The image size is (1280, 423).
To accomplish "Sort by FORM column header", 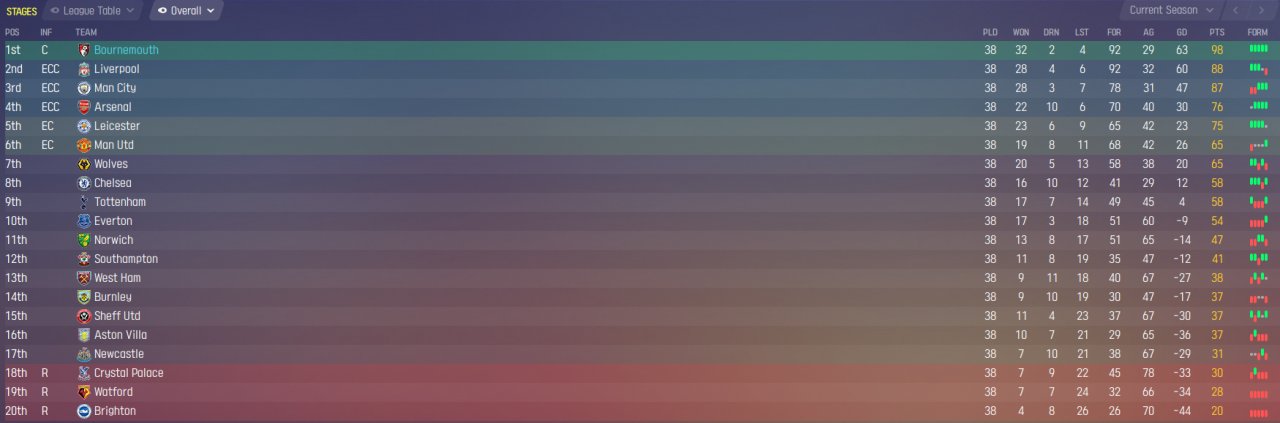I will [x=1258, y=32].
